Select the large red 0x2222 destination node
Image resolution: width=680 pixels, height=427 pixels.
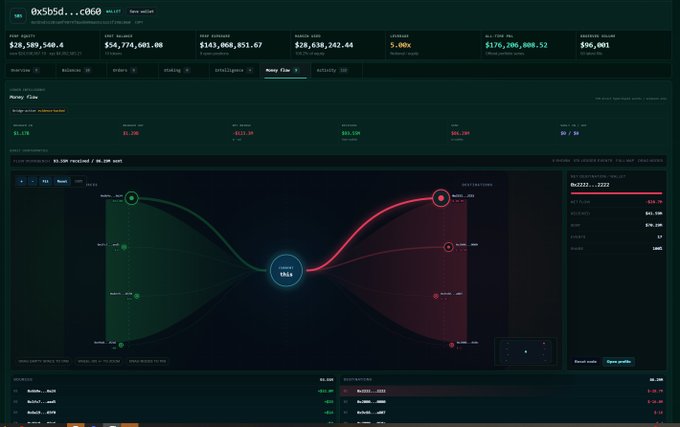441,198
